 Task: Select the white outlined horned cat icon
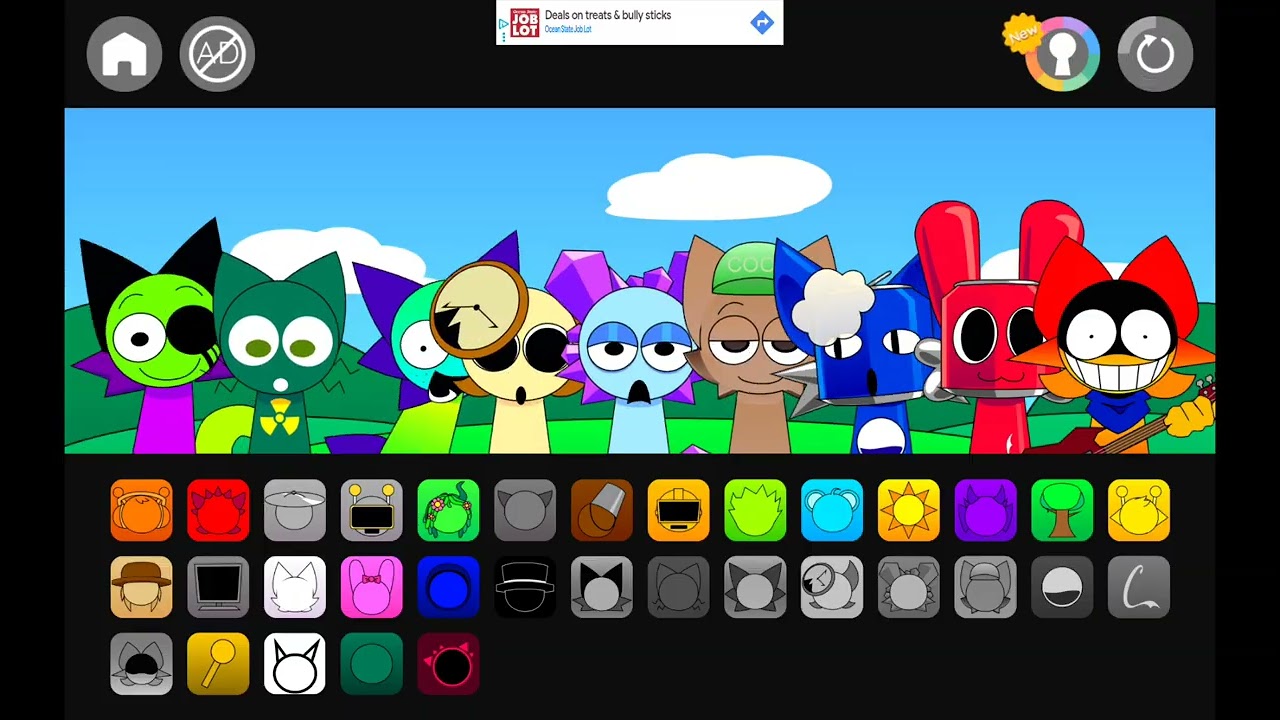[x=295, y=664]
